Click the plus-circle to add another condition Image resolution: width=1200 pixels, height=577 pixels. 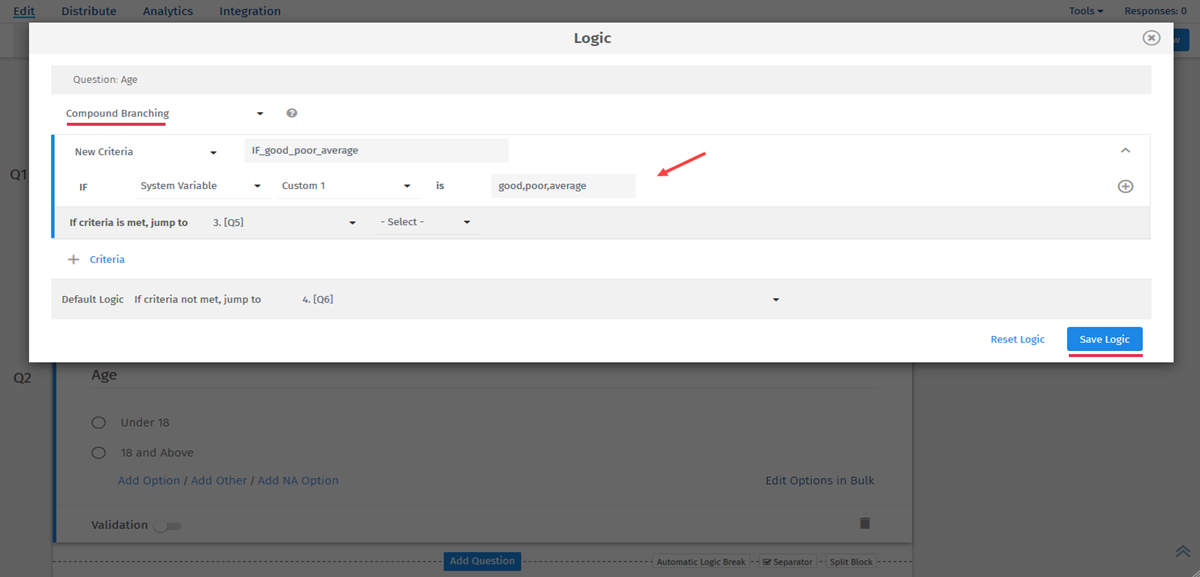1125,185
